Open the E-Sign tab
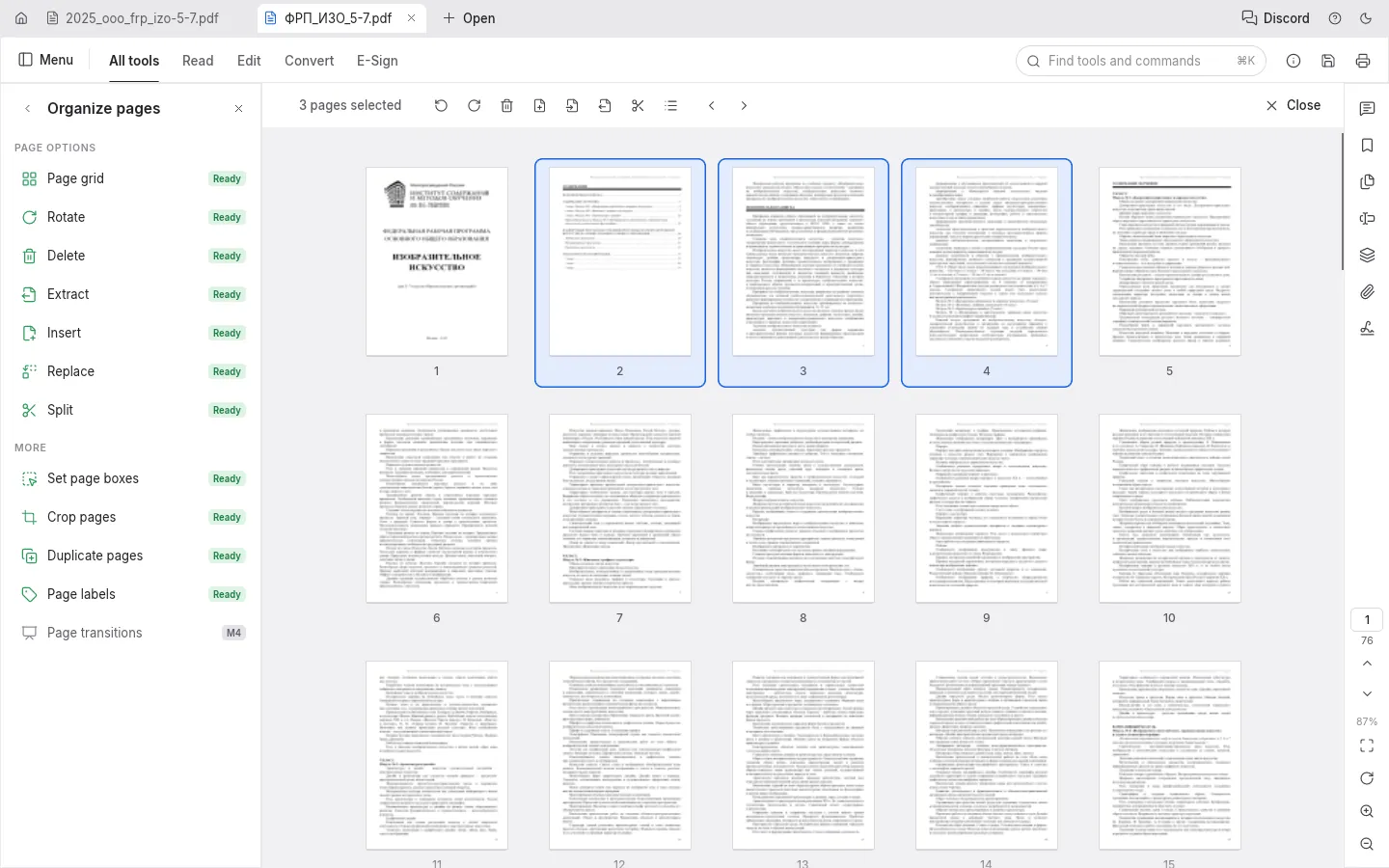Screen dimensions: 1389x868 [377, 61]
